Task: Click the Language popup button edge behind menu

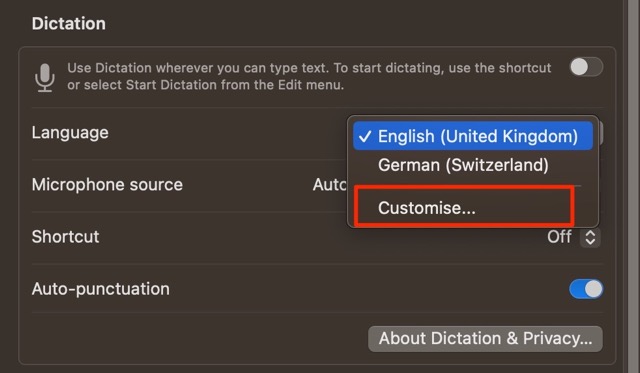Action: [x=601, y=133]
